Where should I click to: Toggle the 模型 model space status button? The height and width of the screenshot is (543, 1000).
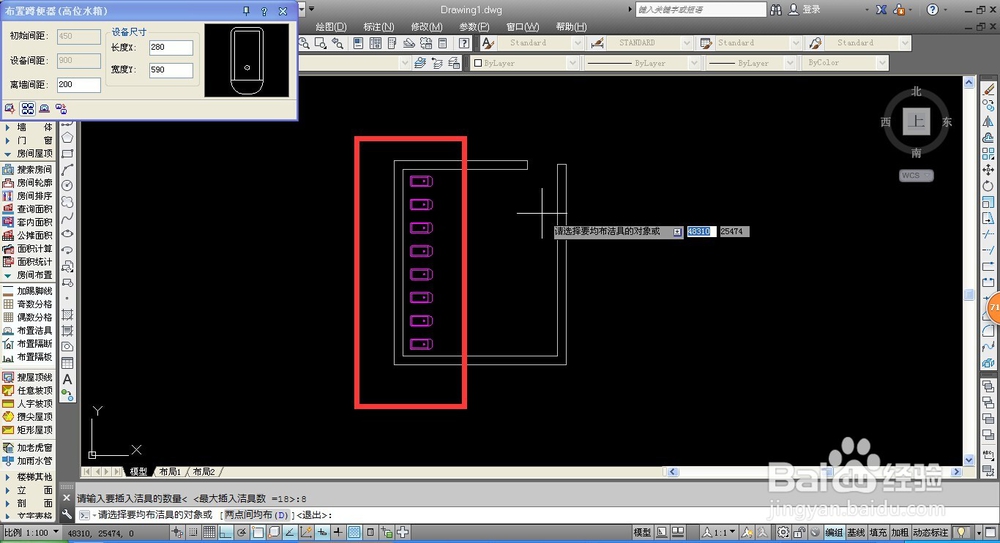coord(642,532)
